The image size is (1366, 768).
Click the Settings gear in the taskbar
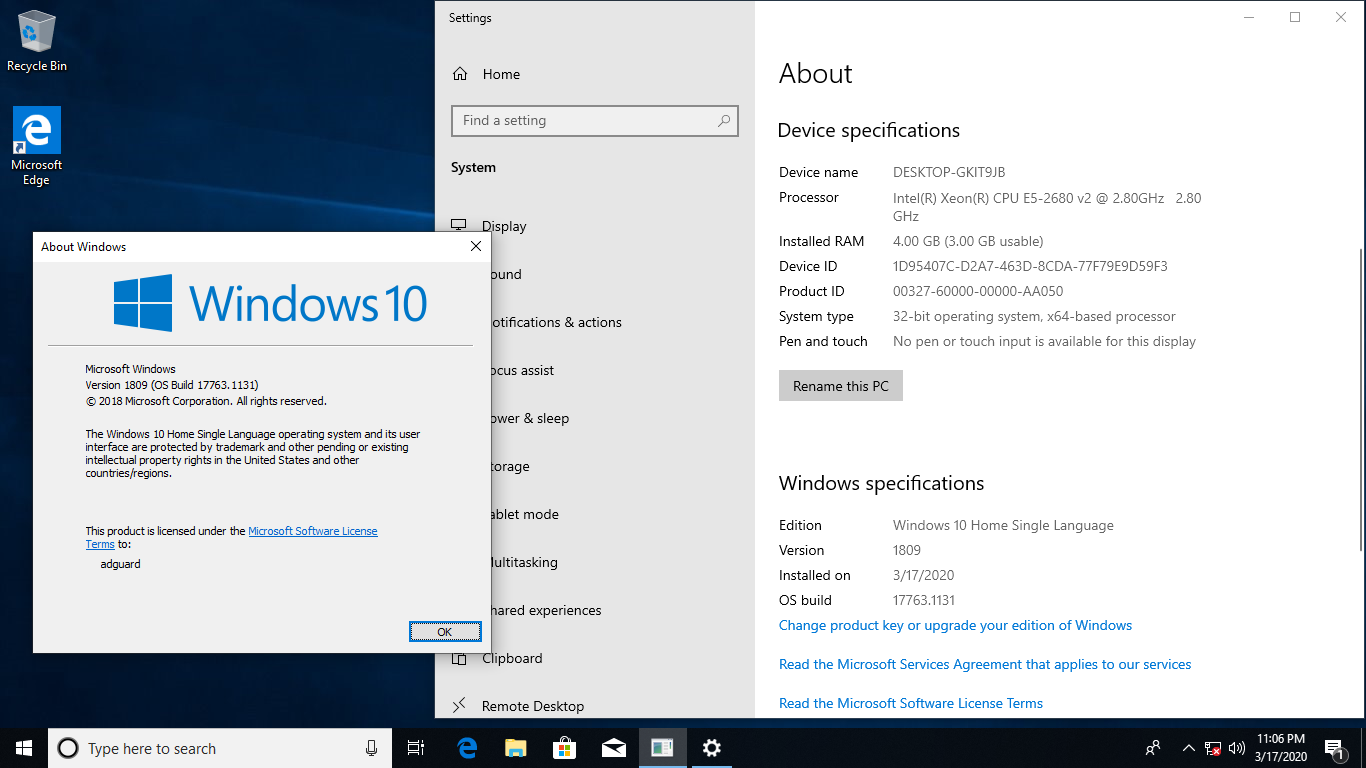tap(711, 748)
